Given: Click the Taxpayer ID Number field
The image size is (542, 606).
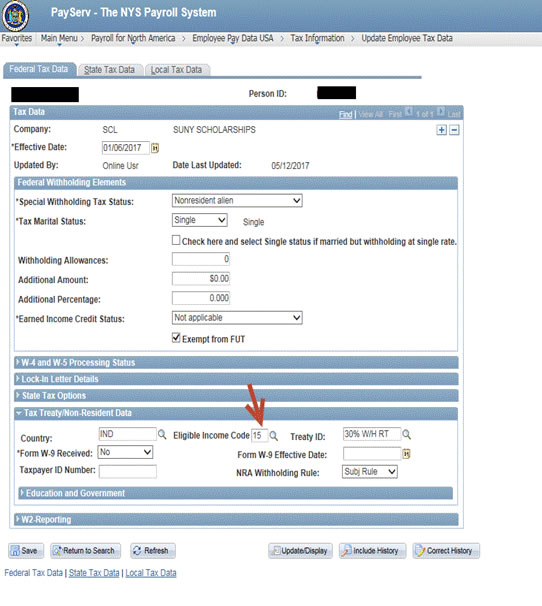Looking at the screenshot, I should (128, 472).
